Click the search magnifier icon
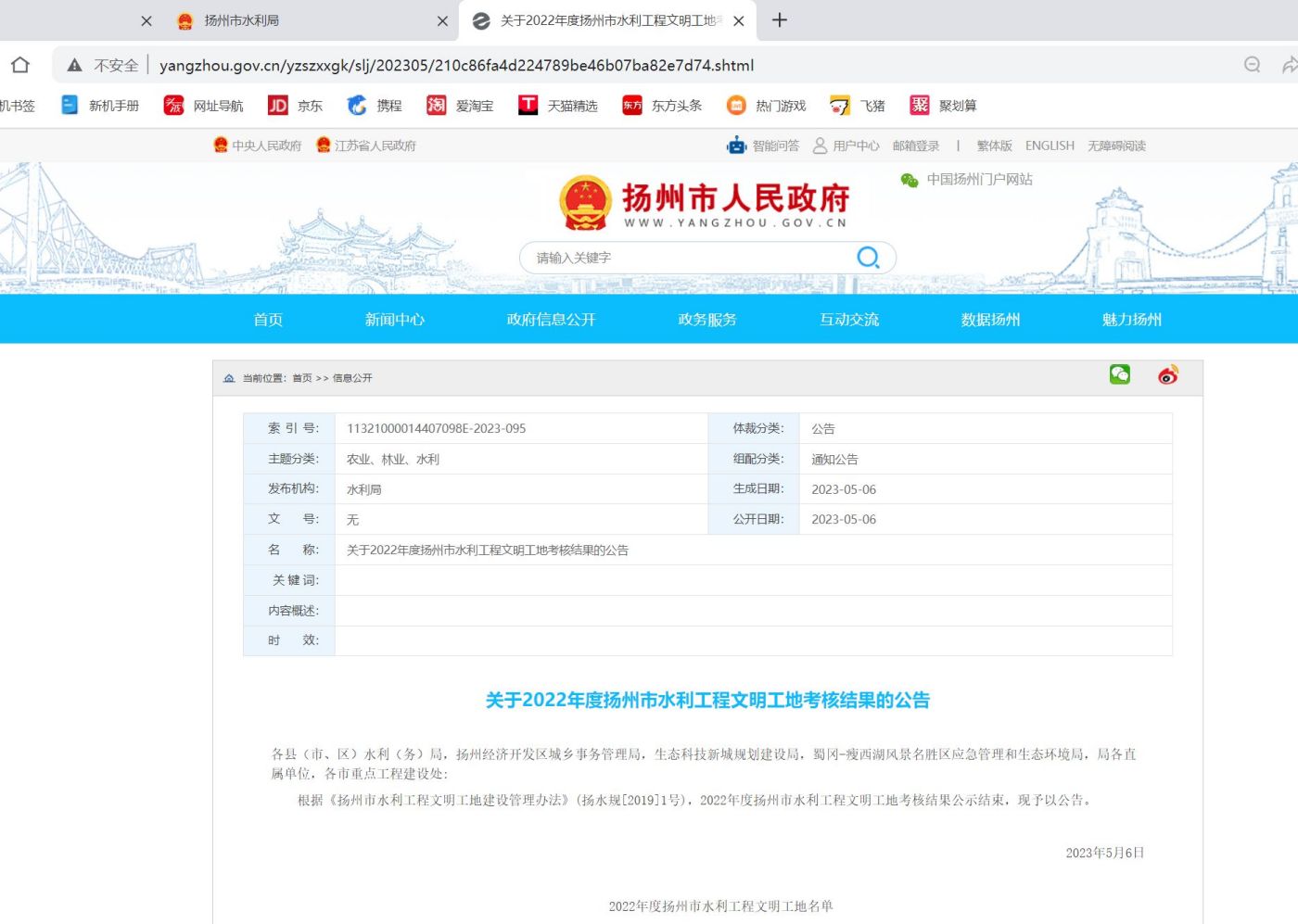The width and height of the screenshot is (1298, 924). point(868,258)
